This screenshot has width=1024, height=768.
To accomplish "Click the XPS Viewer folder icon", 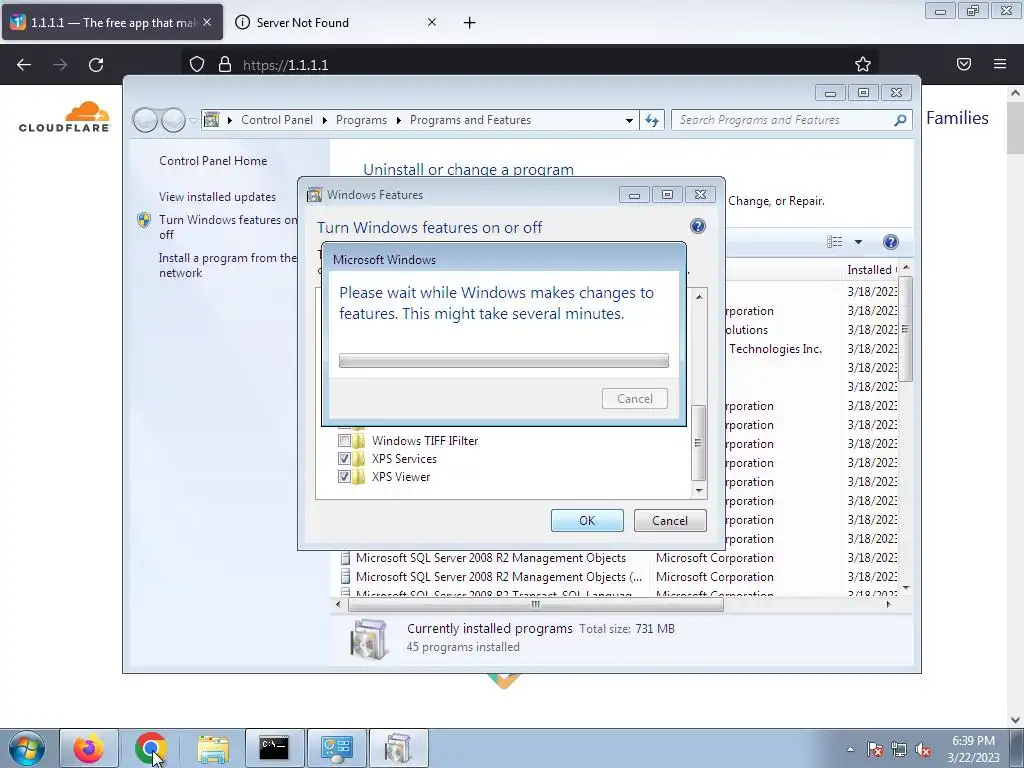I will coord(359,477).
